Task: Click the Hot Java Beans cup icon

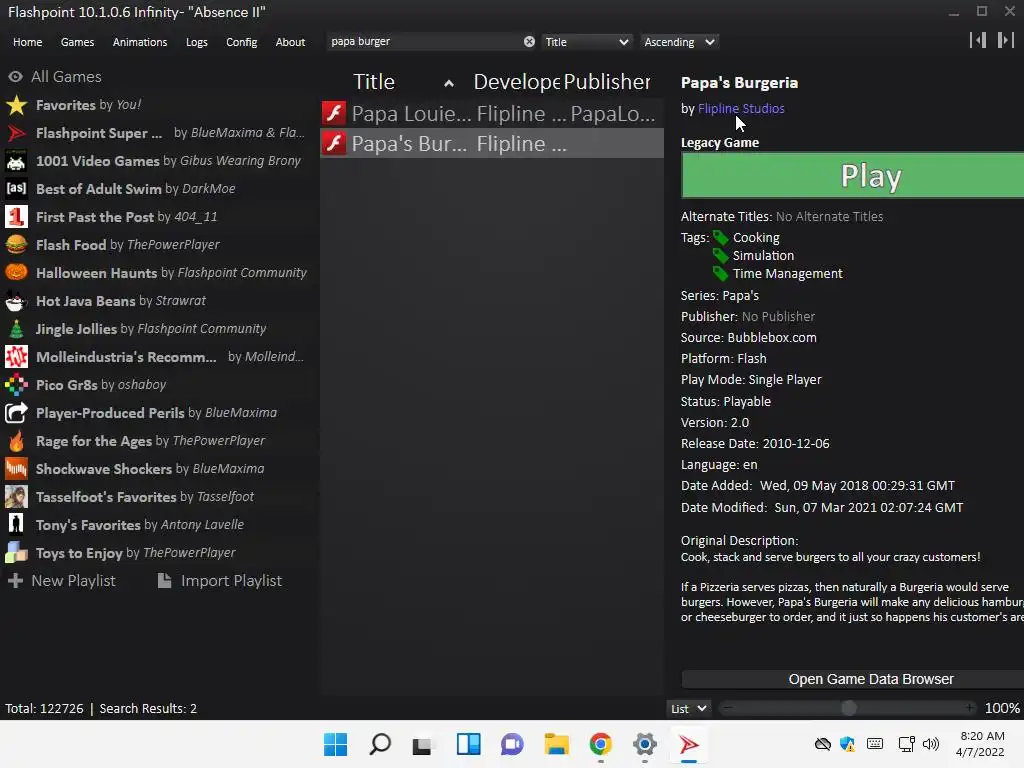Action: click(x=16, y=300)
